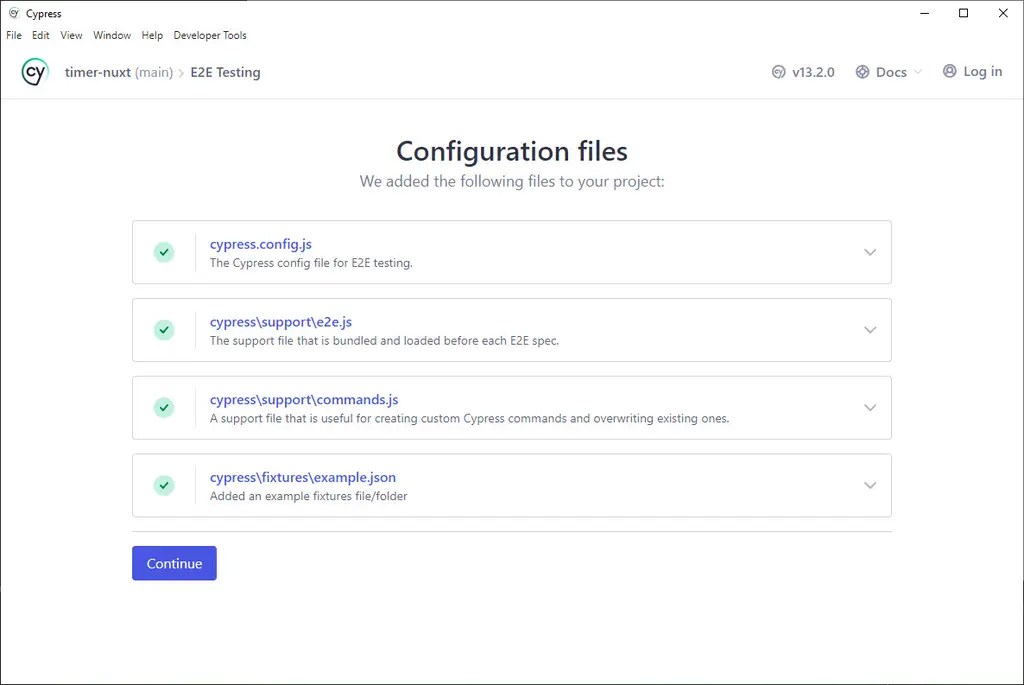Click the check mark next to e2e.js entry

click(x=164, y=330)
